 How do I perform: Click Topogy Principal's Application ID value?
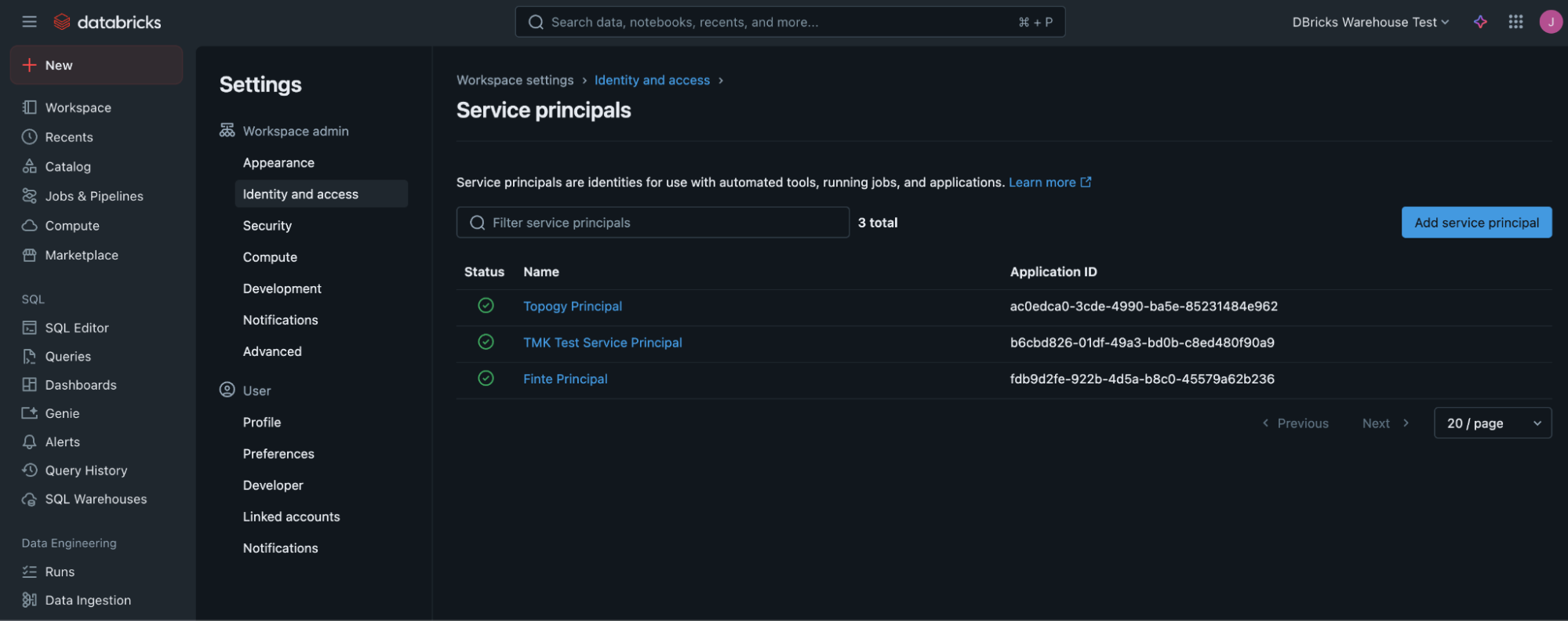1144,306
